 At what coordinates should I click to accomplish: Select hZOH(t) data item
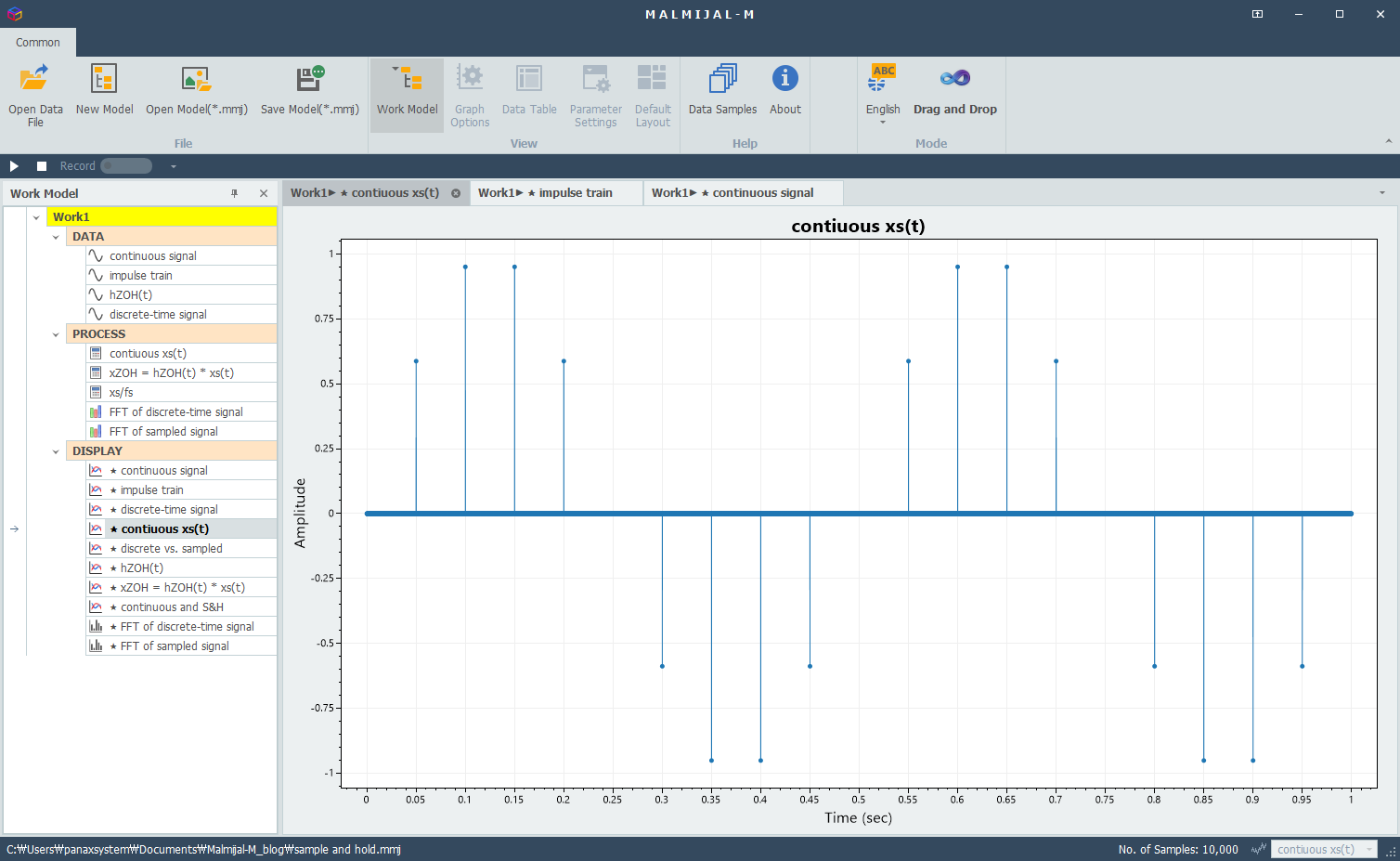pyautogui.click(x=181, y=294)
